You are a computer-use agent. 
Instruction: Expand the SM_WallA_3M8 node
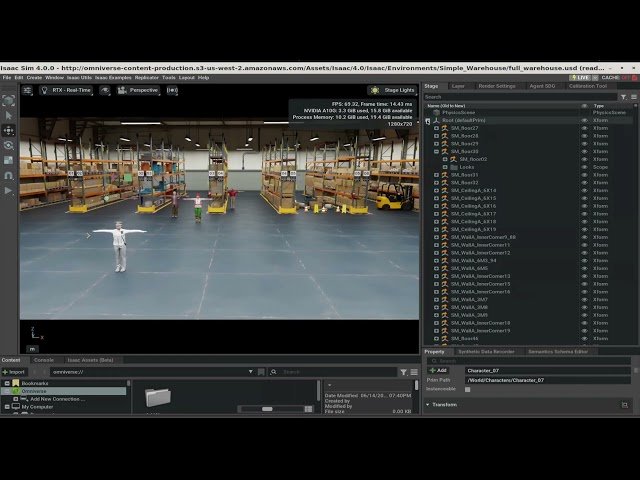coord(436,307)
